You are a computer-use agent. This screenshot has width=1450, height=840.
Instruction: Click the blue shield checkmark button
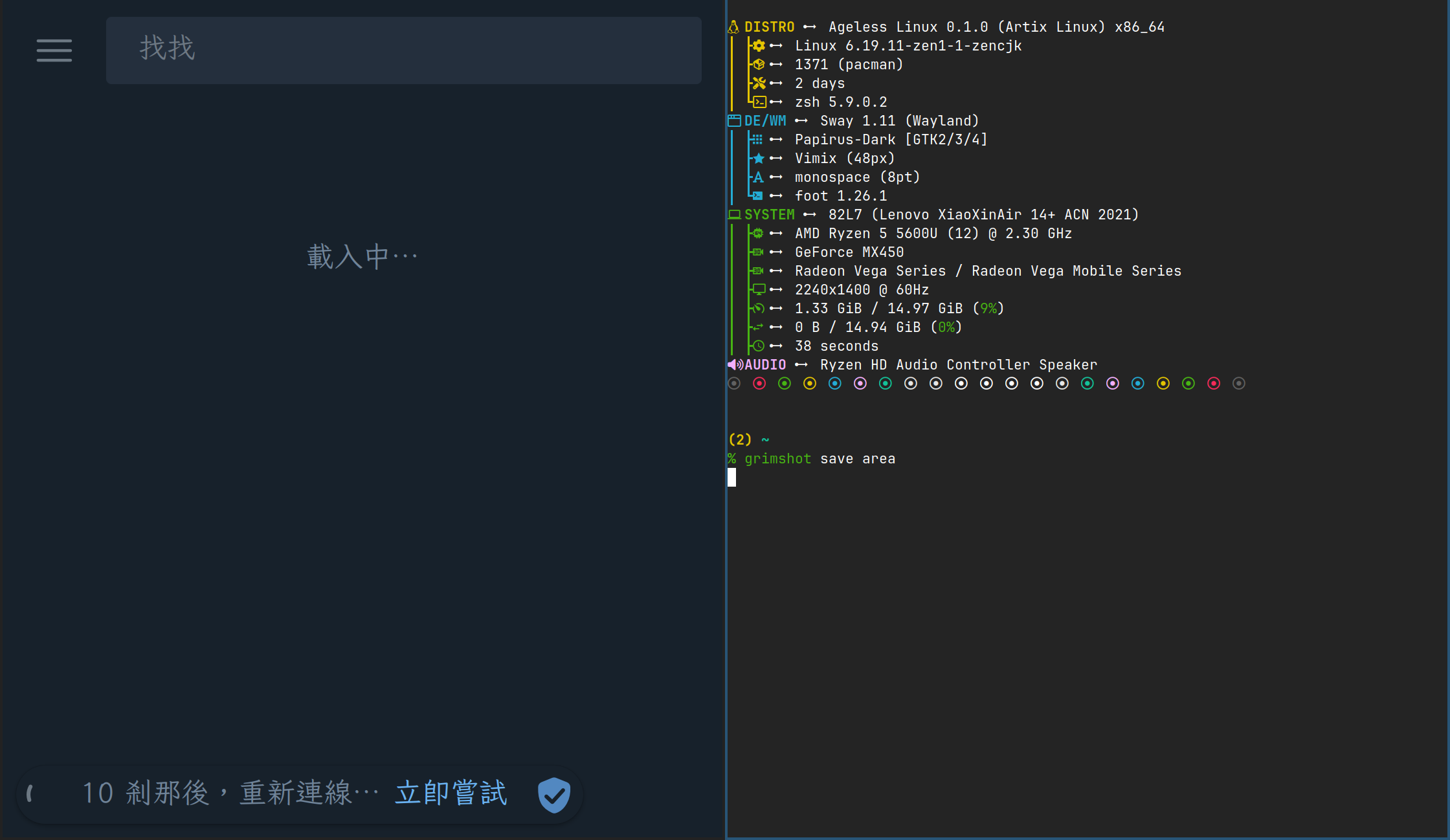(x=554, y=794)
